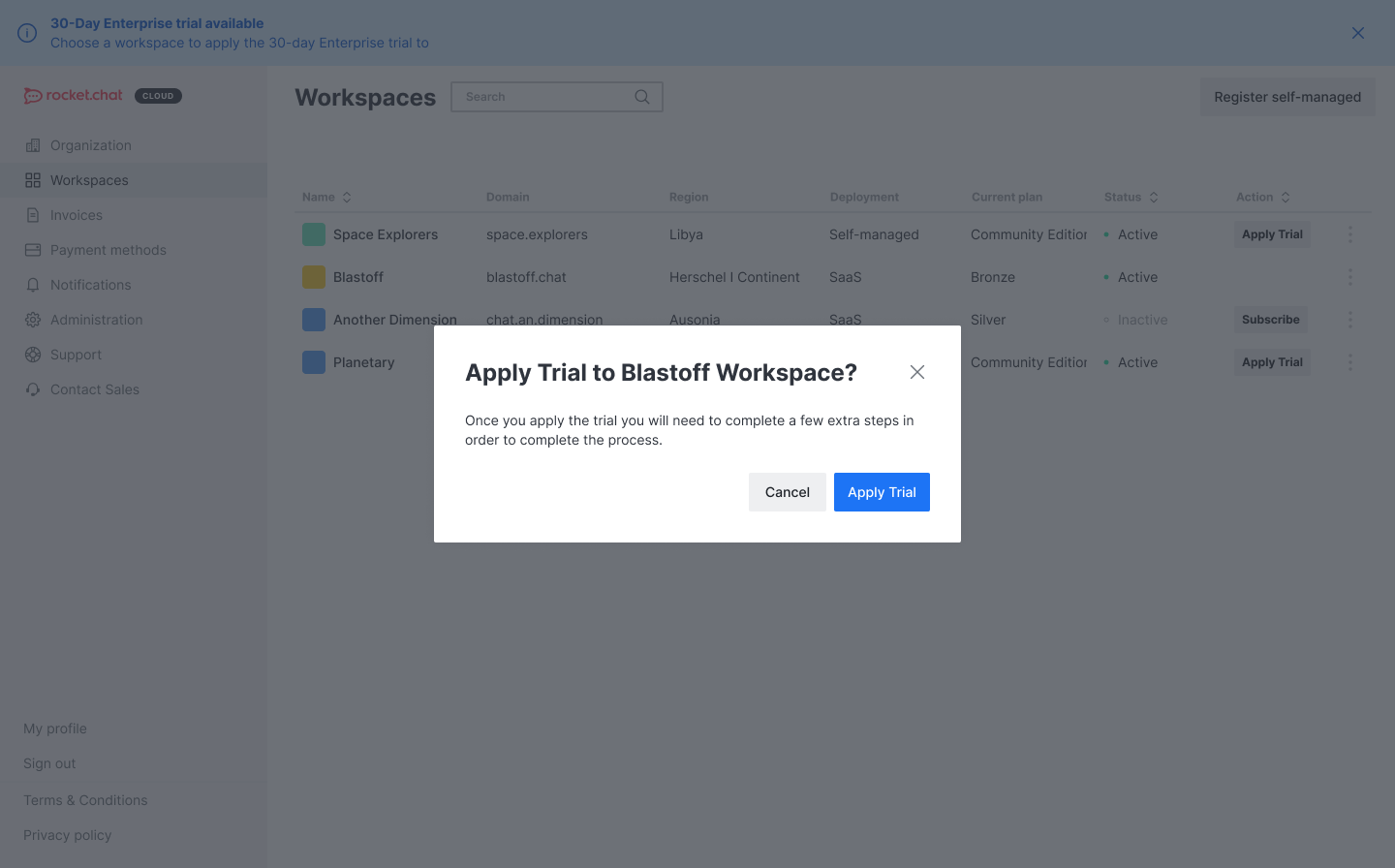
Task: Open Invoices in sidebar
Action: [134, 215]
